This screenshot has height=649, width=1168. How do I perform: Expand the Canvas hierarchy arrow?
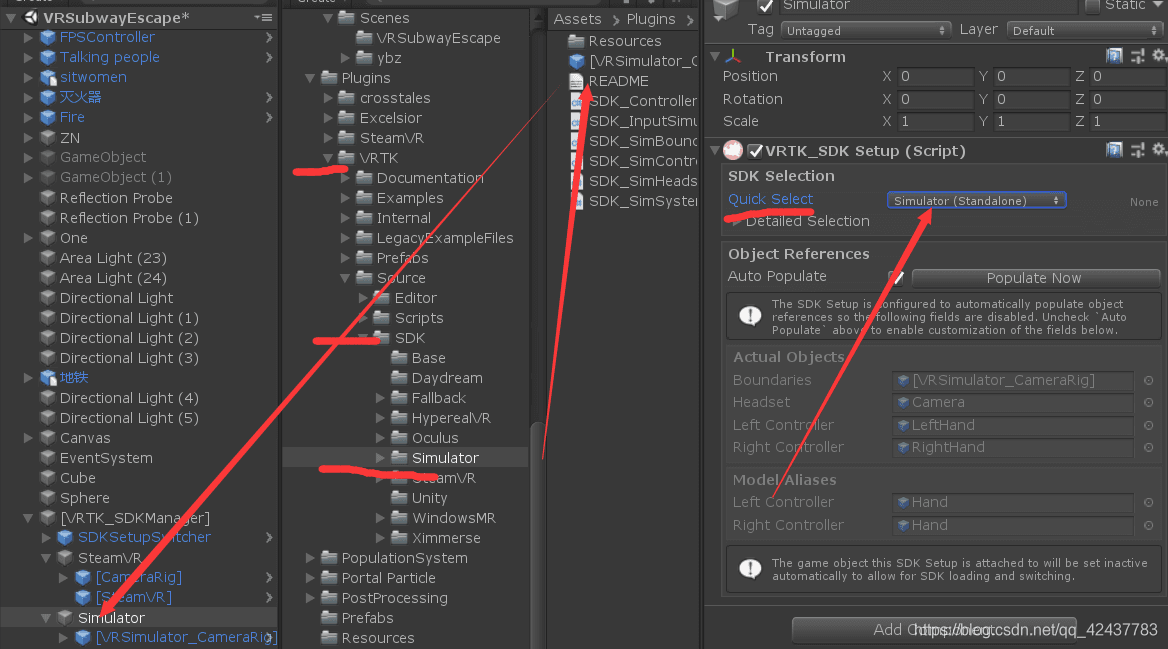coord(28,438)
